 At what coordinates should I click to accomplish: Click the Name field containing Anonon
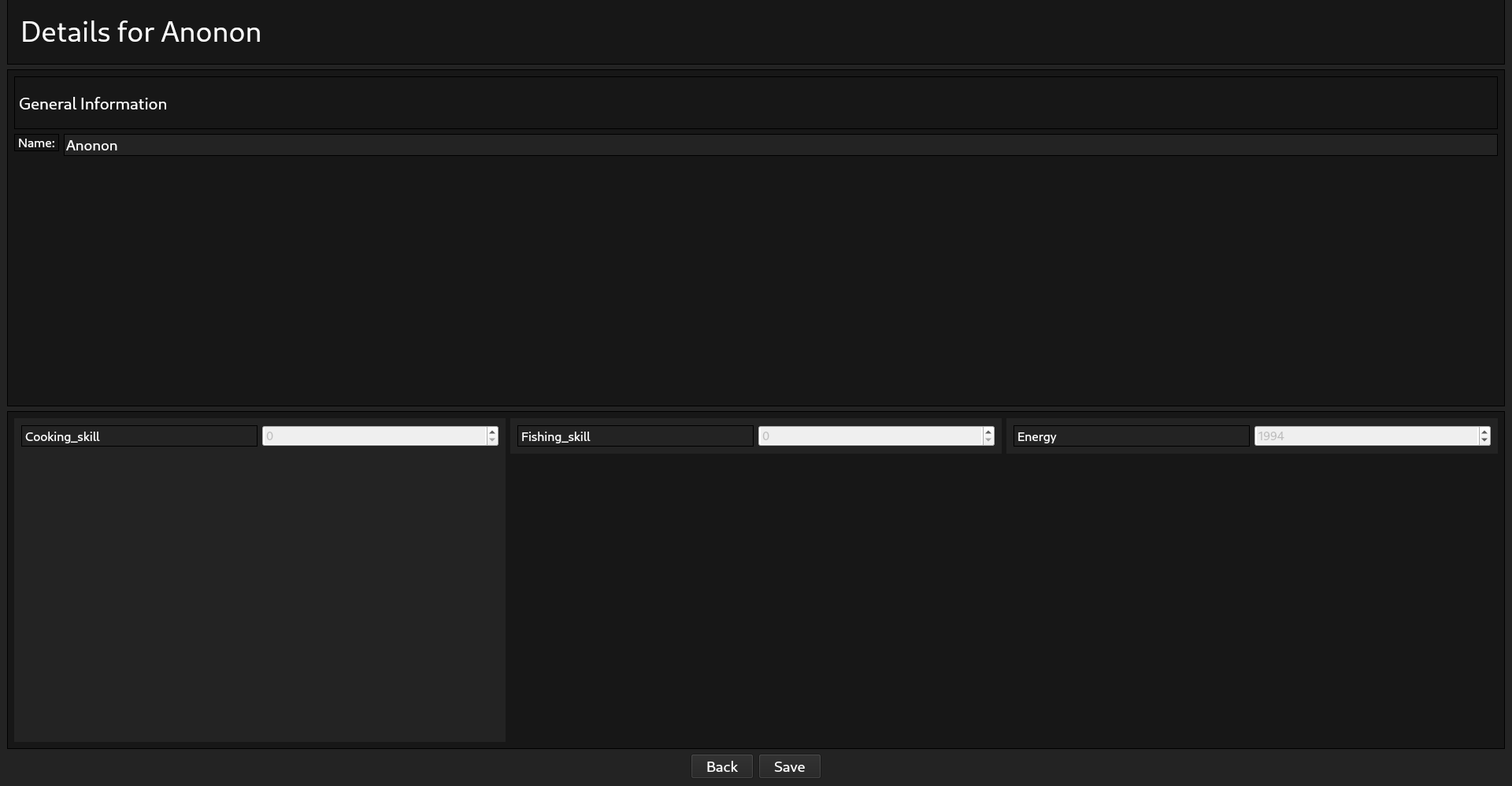click(x=780, y=145)
